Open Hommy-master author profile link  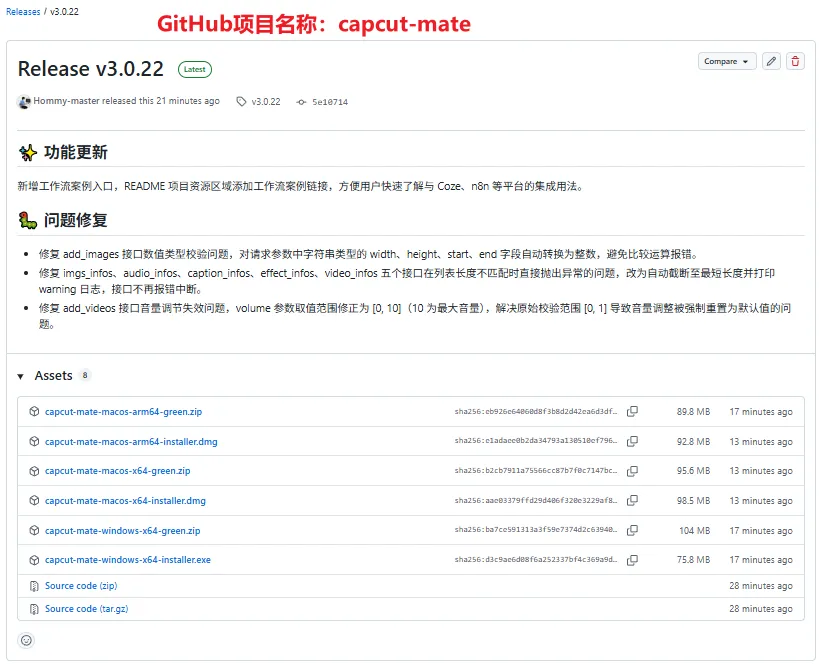coord(66,101)
